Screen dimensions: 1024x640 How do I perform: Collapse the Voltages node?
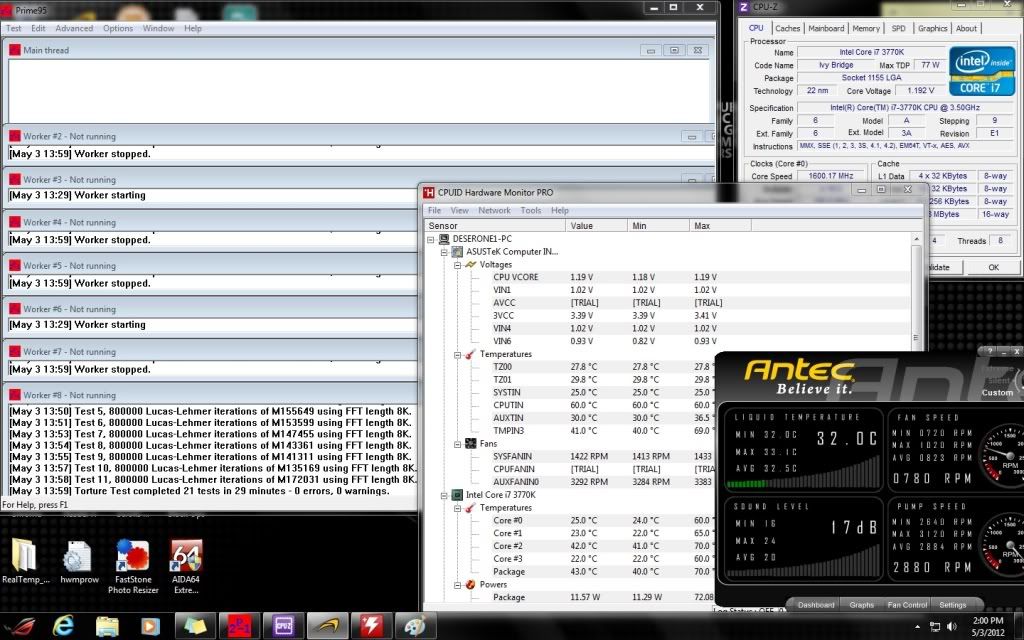pyautogui.click(x=457, y=264)
